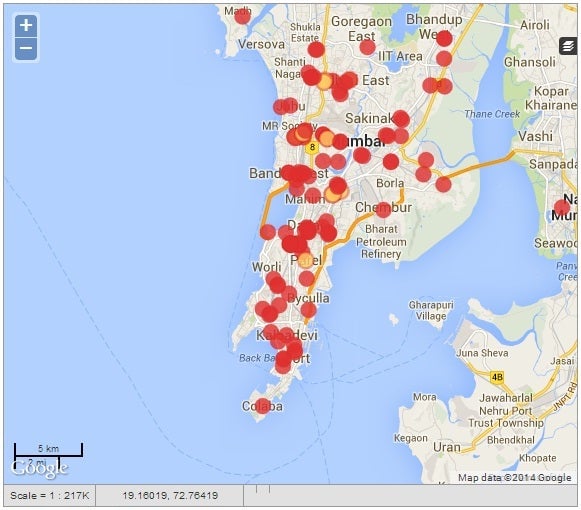Click the highway 4B shield near Jawaharlal
581x510 pixels.
(497, 377)
